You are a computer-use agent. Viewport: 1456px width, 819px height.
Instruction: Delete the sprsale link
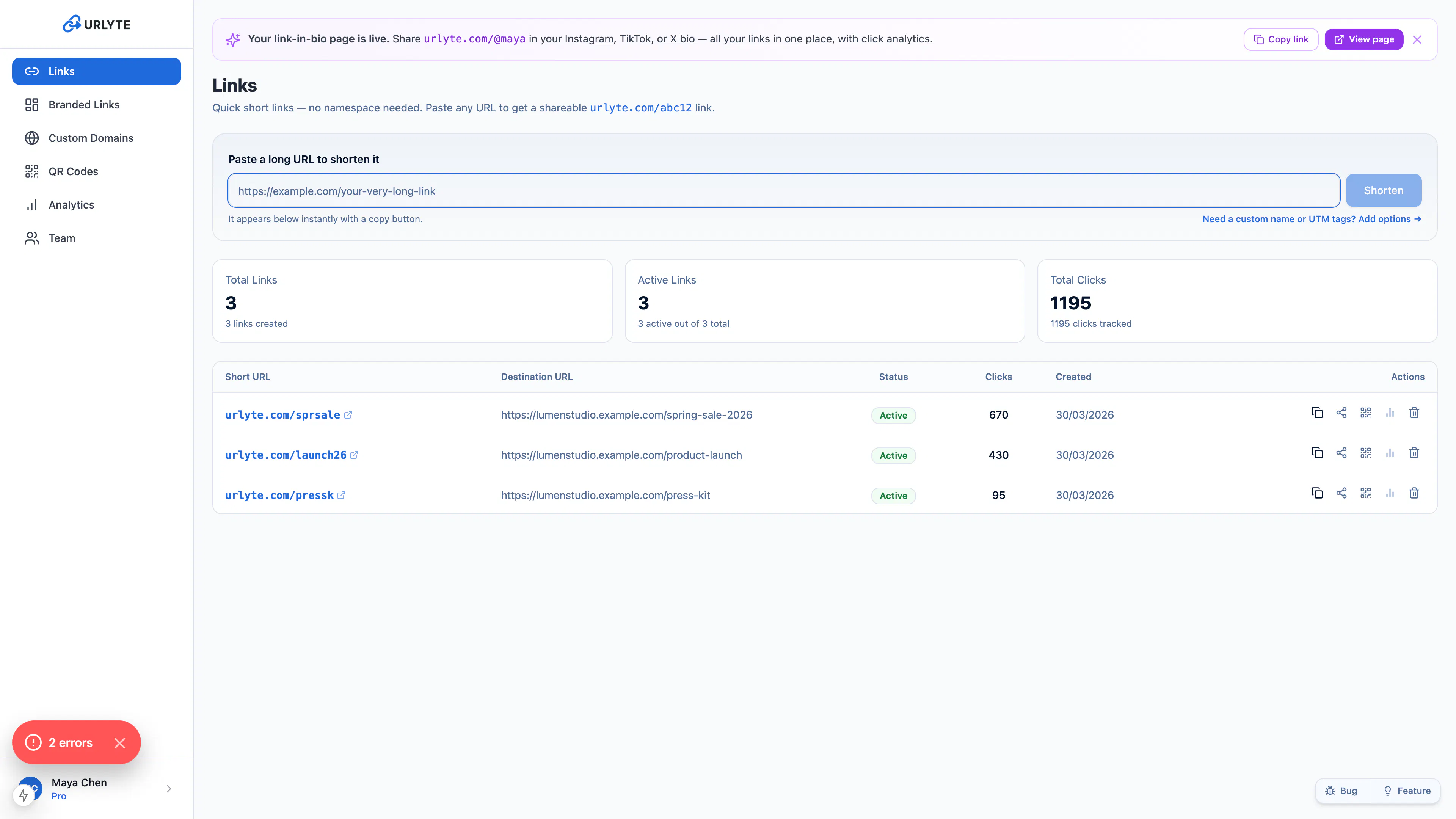1414,413
